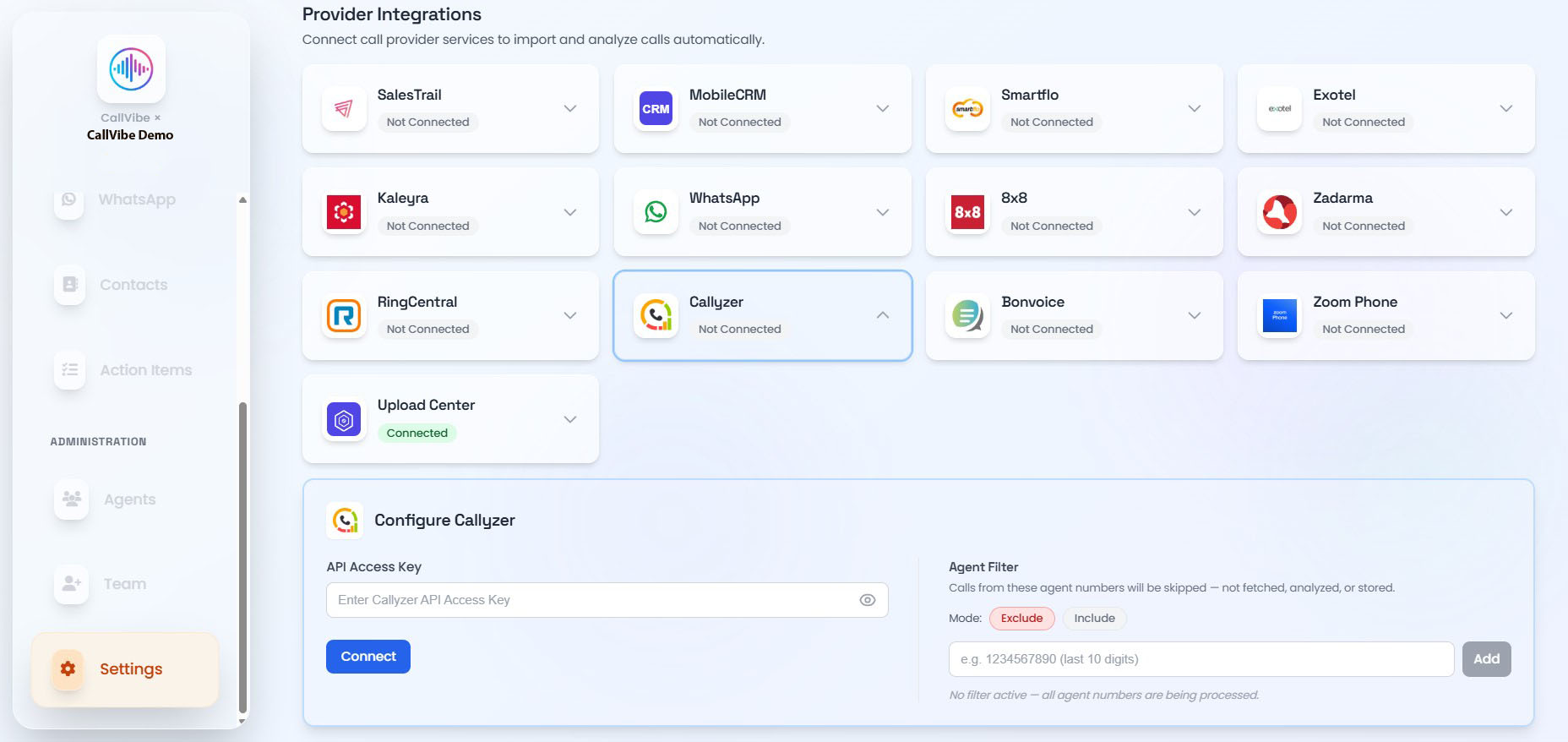Open the Agents administration page
The image size is (1568, 742).
tap(125, 499)
